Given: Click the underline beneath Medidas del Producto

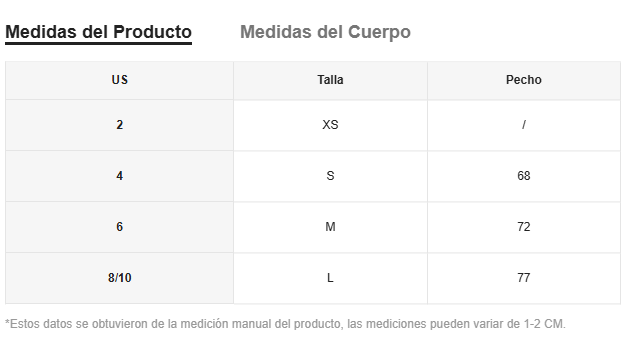Looking at the screenshot, I should (98, 43).
